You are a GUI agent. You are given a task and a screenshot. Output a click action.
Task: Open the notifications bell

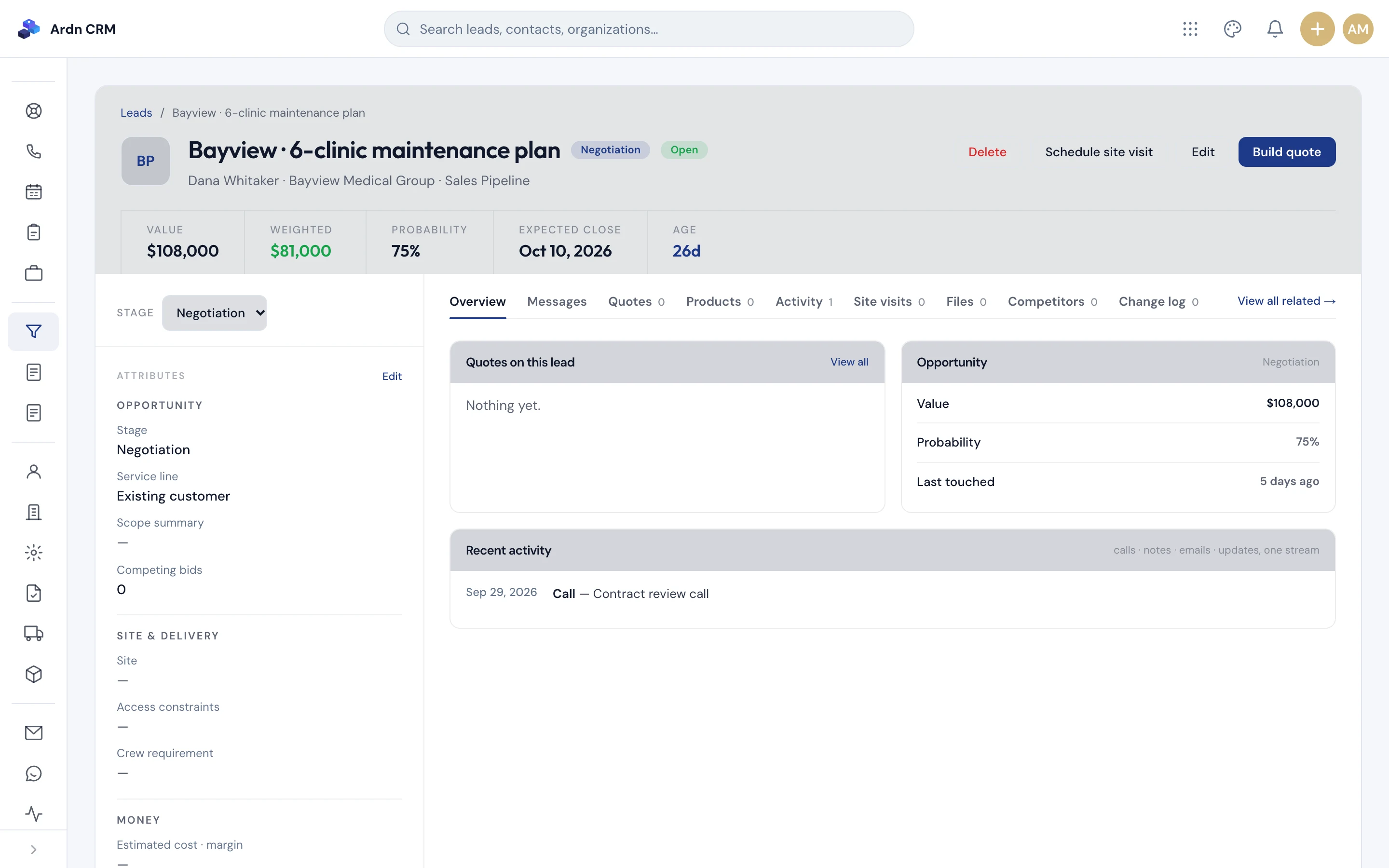pos(1275,29)
